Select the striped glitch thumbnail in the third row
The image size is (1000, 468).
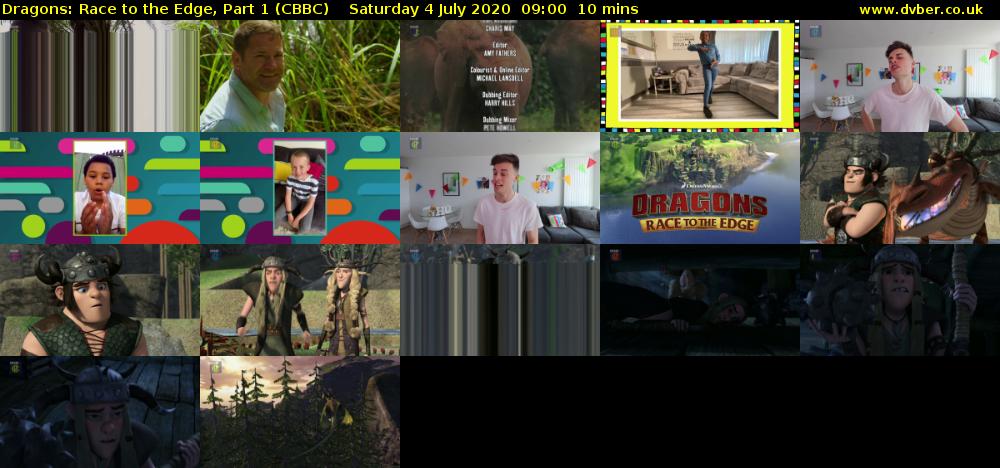point(500,300)
